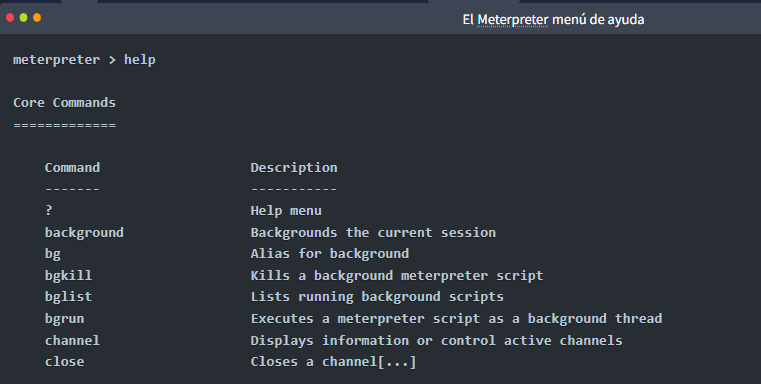Select the 'close' command text
The width and height of the screenshot is (761, 384).
[x=65, y=362]
